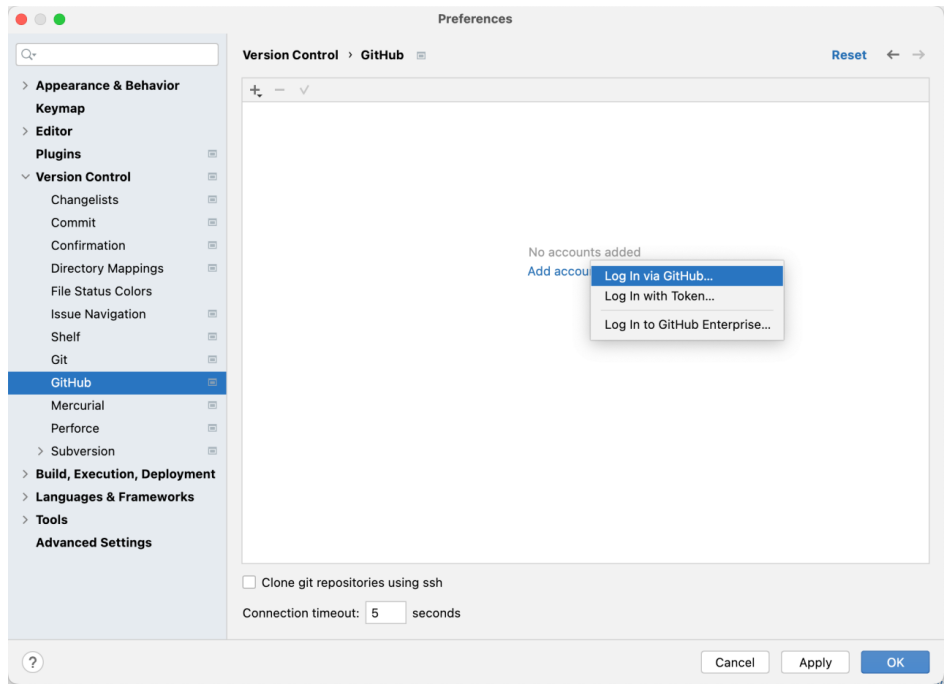Open the Keymap settings page

point(60,108)
